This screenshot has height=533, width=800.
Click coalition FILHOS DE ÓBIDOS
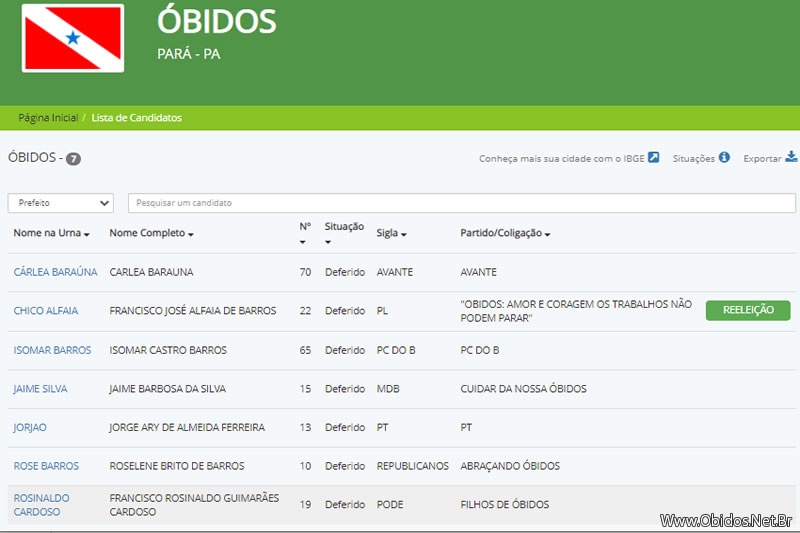tap(505, 505)
